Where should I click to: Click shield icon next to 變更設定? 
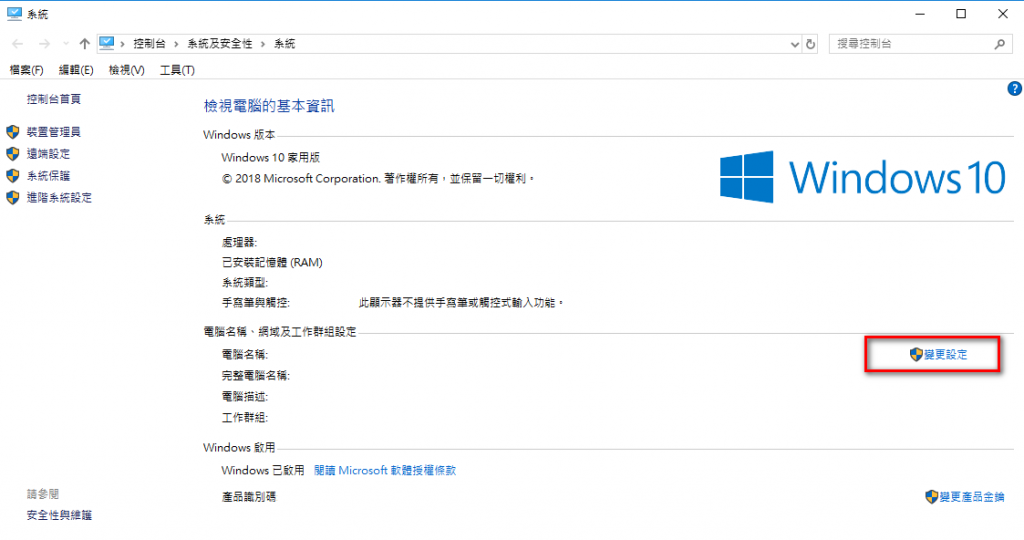coord(916,355)
